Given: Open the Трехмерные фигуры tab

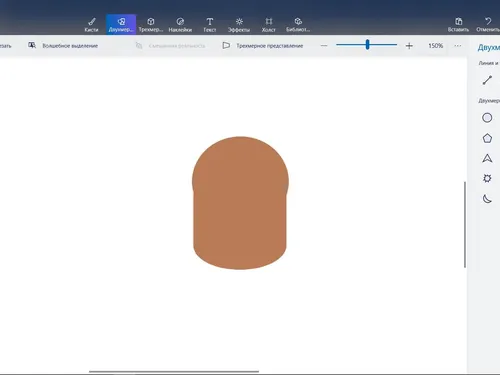Looking at the screenshot, I should (151, 25).
